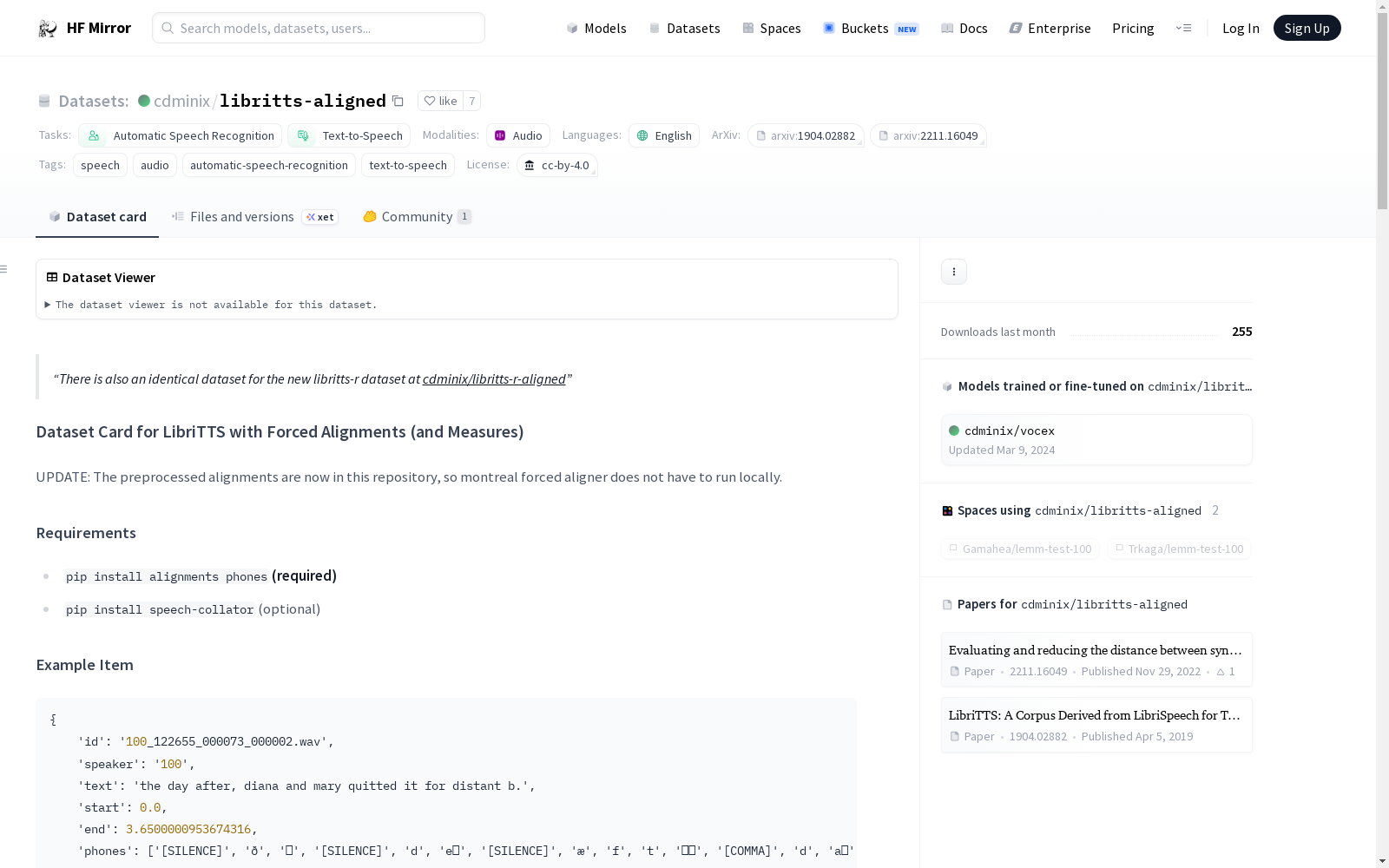
Task: Go to Spaces in the navigation
Action: click(772, 29)
